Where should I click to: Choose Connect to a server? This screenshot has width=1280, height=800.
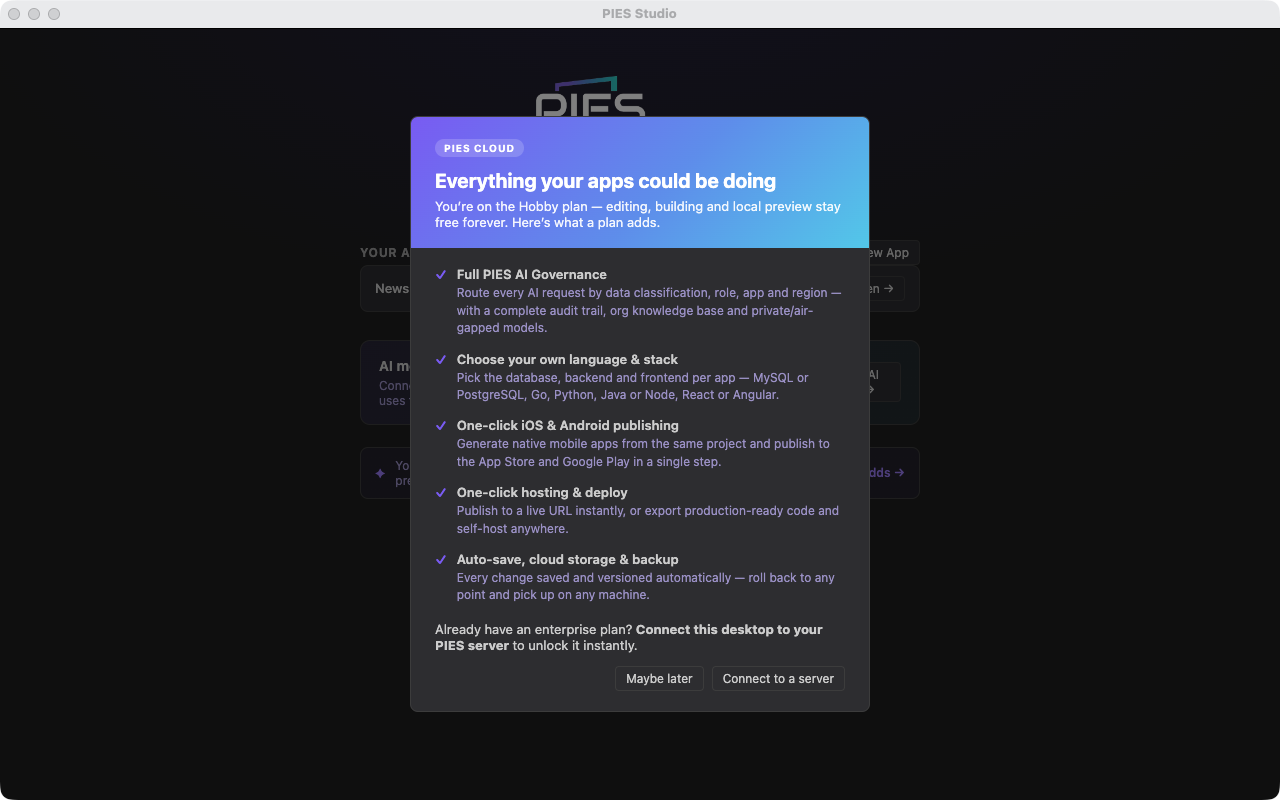778,678
